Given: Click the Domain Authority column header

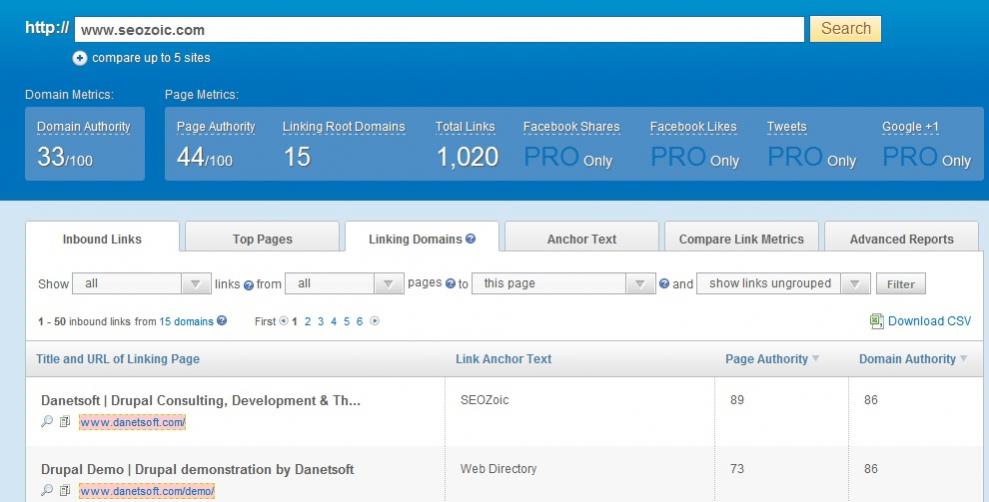Looking at the screenshot, I should click(907, 359).
